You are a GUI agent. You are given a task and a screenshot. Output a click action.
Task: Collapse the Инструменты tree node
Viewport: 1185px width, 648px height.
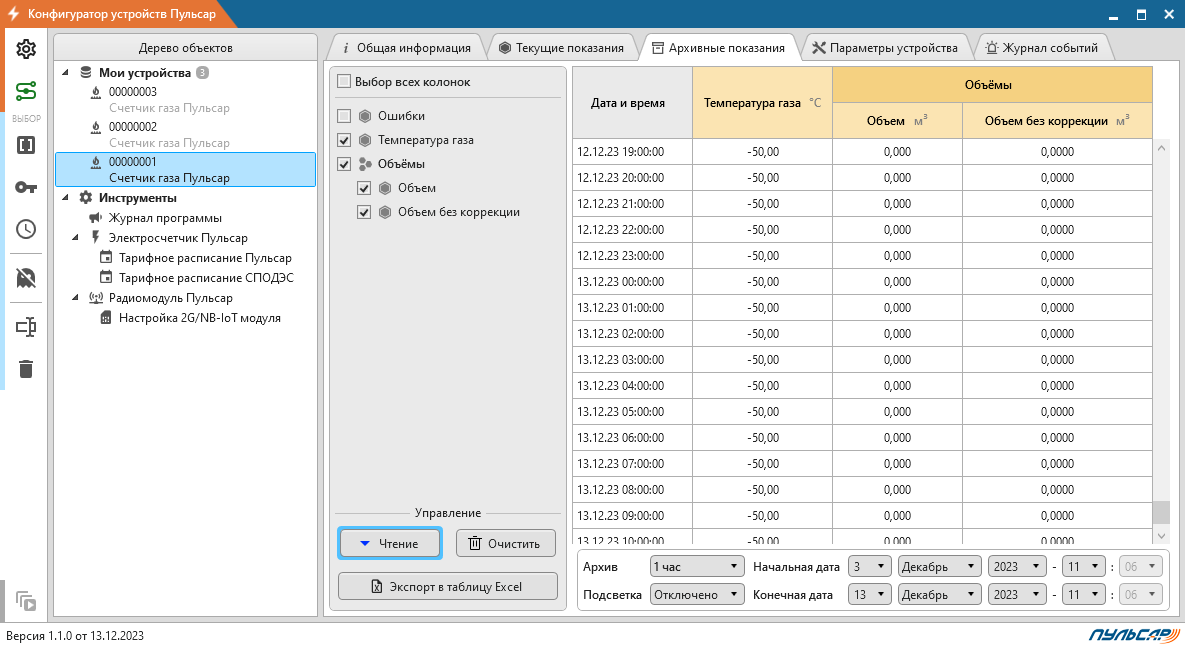coord(66,197)
